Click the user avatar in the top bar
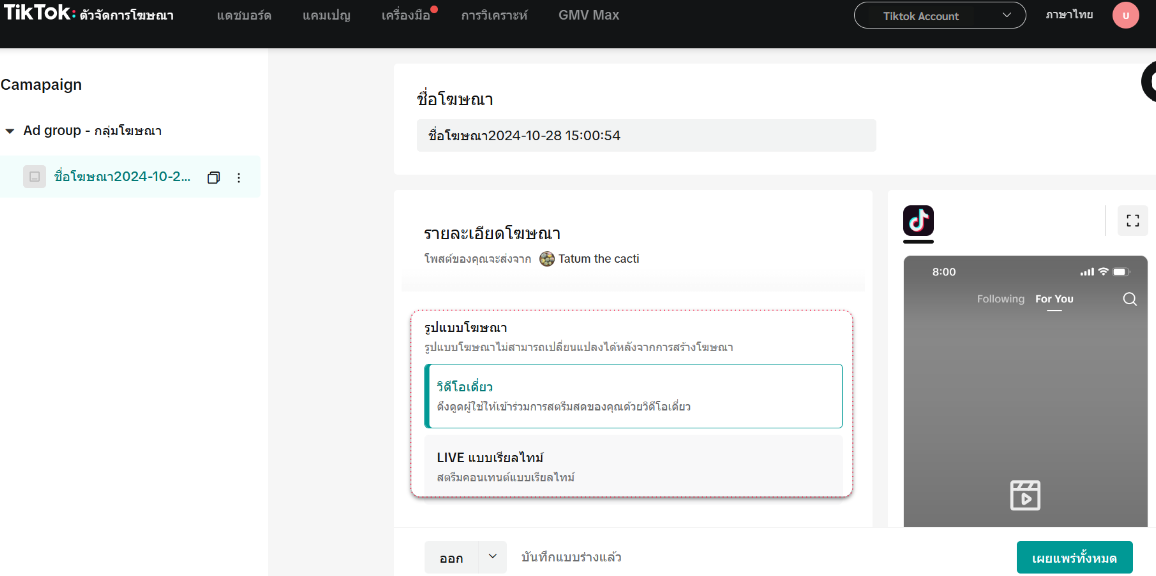The height and width of the screenshot is (576, 1156). (1125, 16)
